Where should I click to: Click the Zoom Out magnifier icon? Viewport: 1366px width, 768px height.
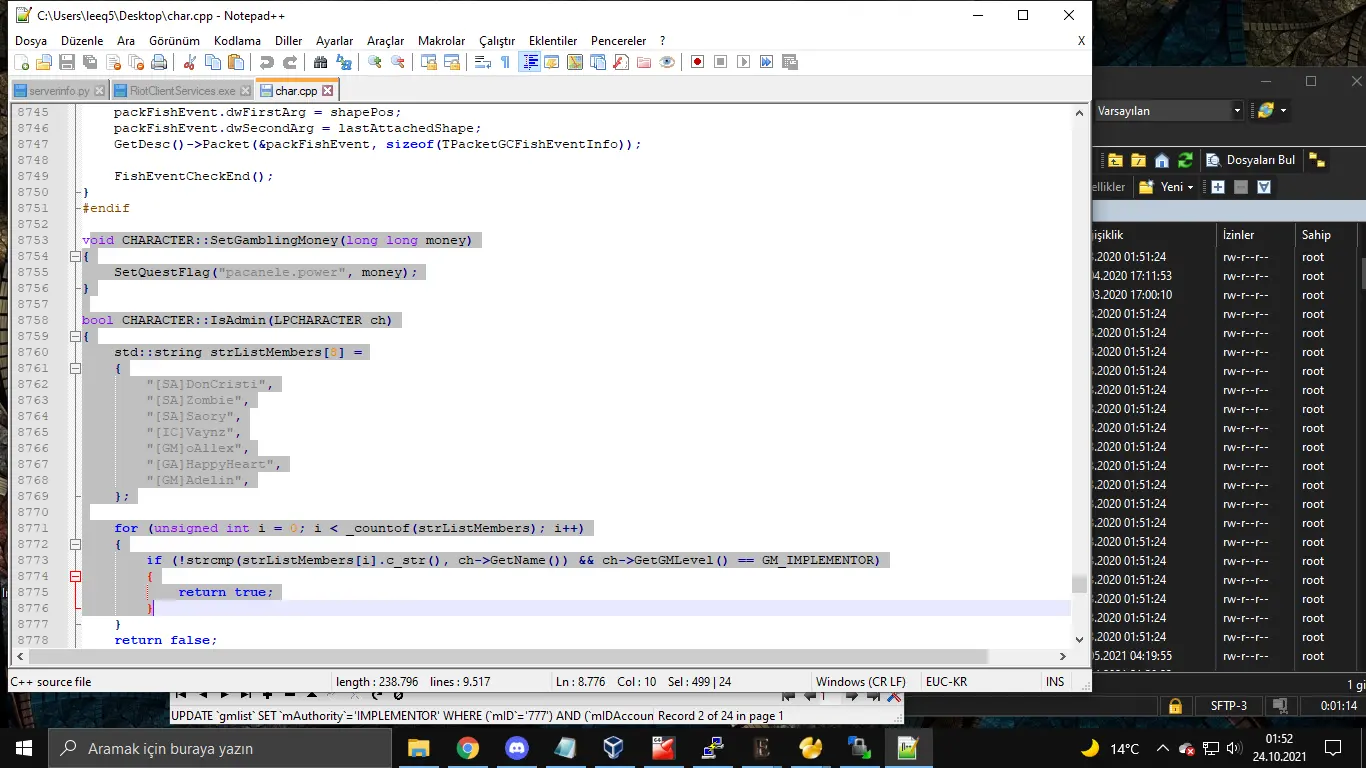(398, 62)
